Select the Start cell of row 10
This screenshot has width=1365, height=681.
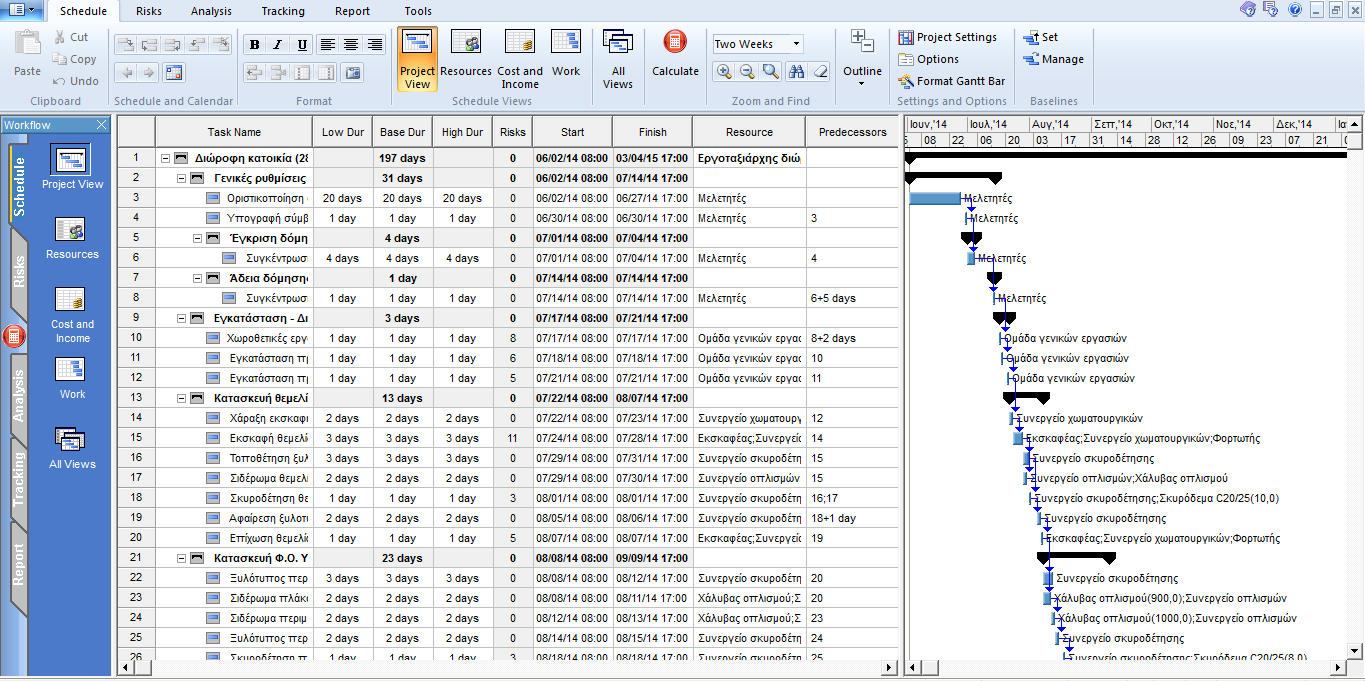pos(572,338)
